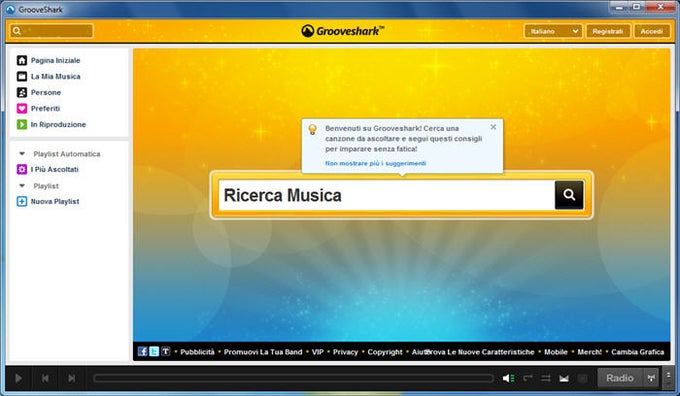Viewport: 680px width, 396px height.
Task: Click the black search magnifier button
Action: [x=569, y=195]
